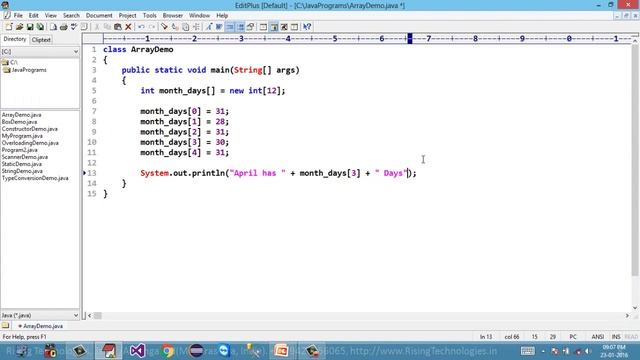Select TypeConversionDemo.java in the file list
Screen dimensions: 640x360
[35, 178]
